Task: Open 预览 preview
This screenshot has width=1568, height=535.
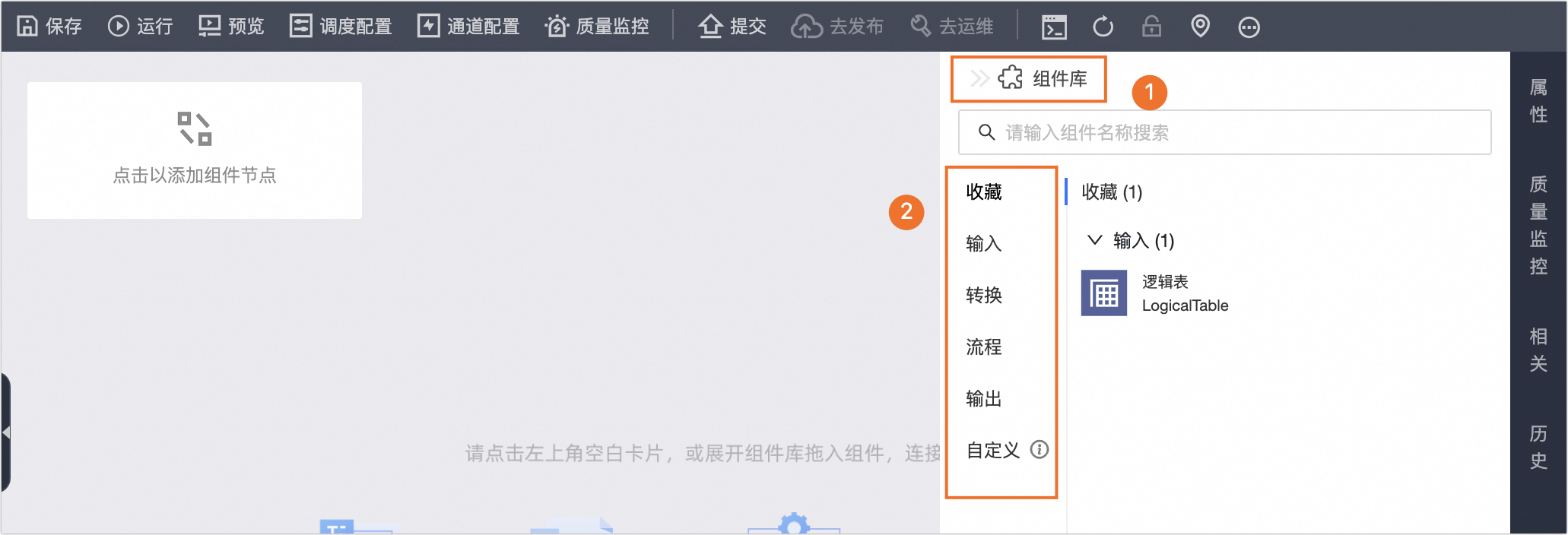Action: coord(231,27)
